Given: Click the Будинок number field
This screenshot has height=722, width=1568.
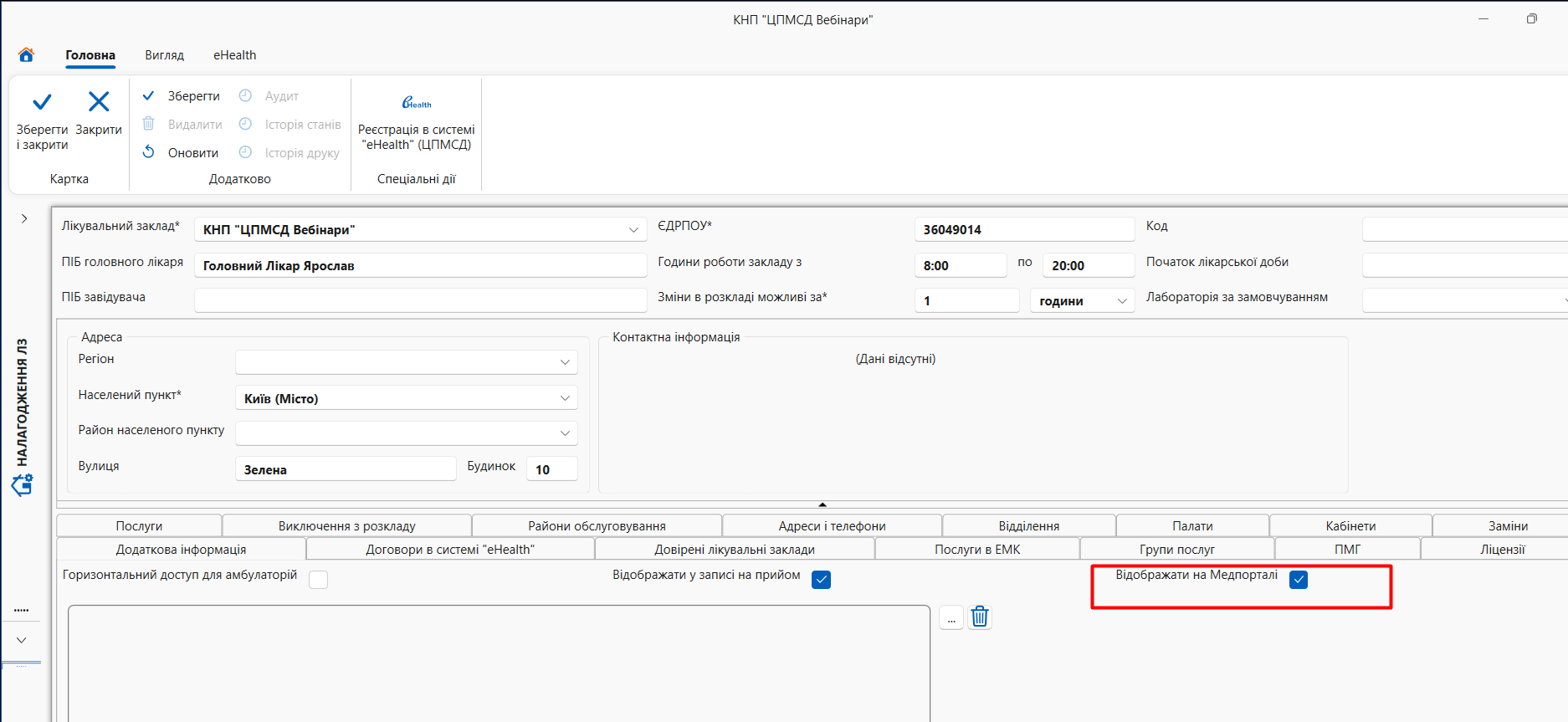Looking at the screenshot, I should point(551,469).
